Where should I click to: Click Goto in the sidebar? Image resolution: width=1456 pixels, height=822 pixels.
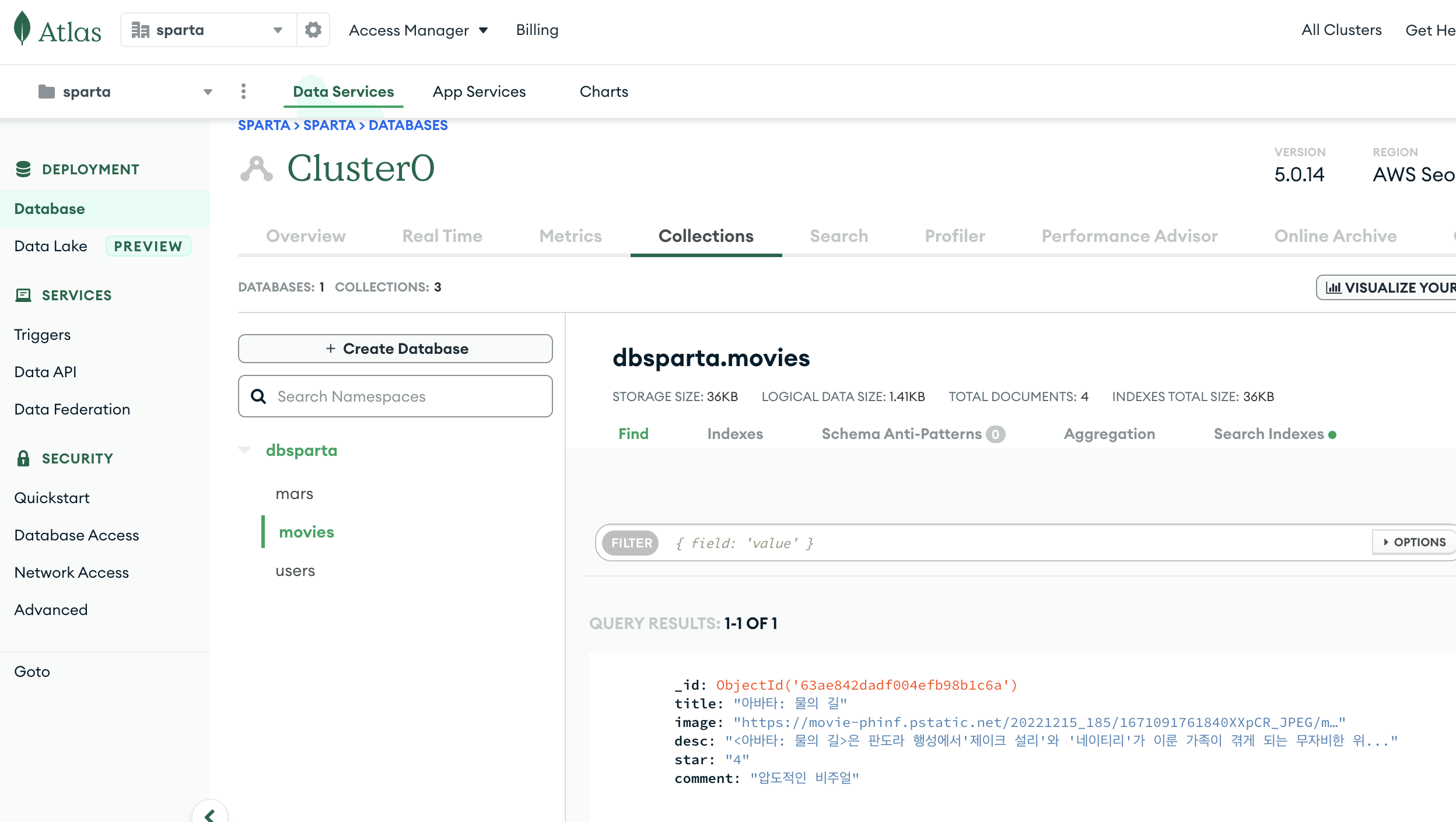coord(32,672)
